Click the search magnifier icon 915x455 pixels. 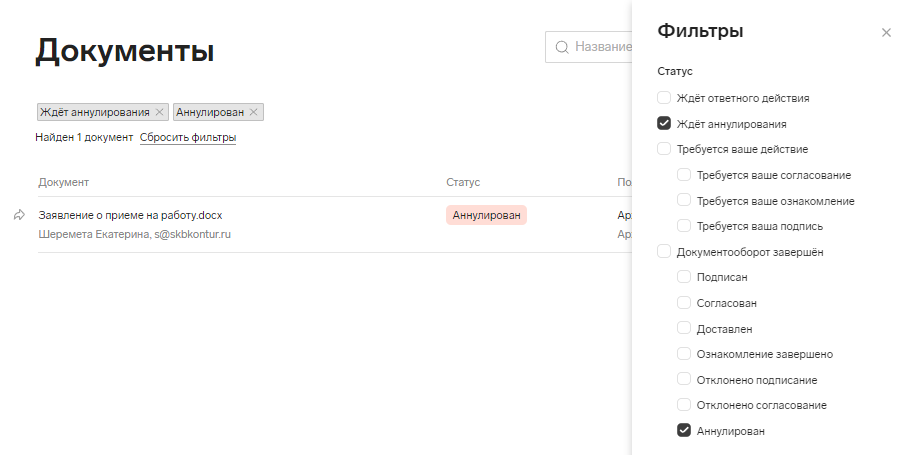[x=562, y=47]
